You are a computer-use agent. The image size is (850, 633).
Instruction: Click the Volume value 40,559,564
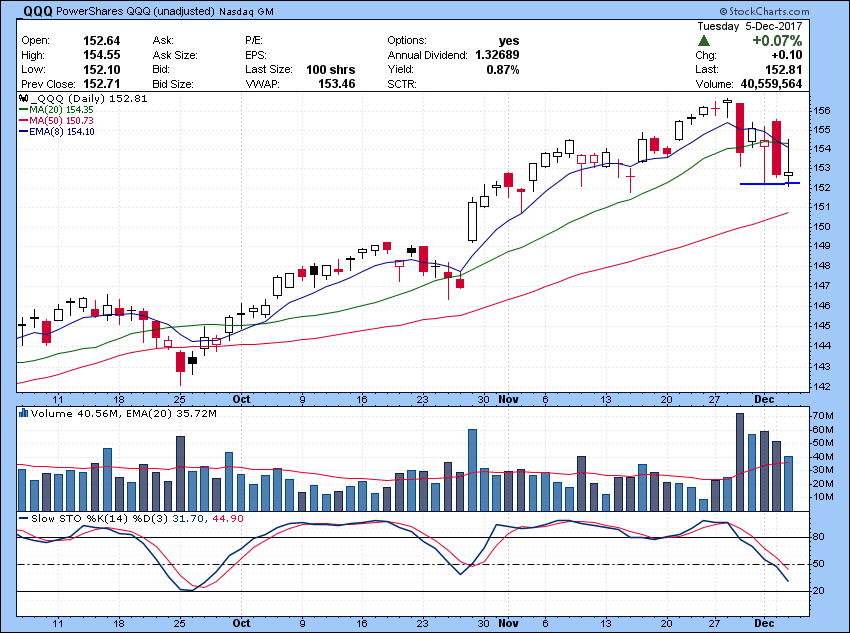pos(771,84)
